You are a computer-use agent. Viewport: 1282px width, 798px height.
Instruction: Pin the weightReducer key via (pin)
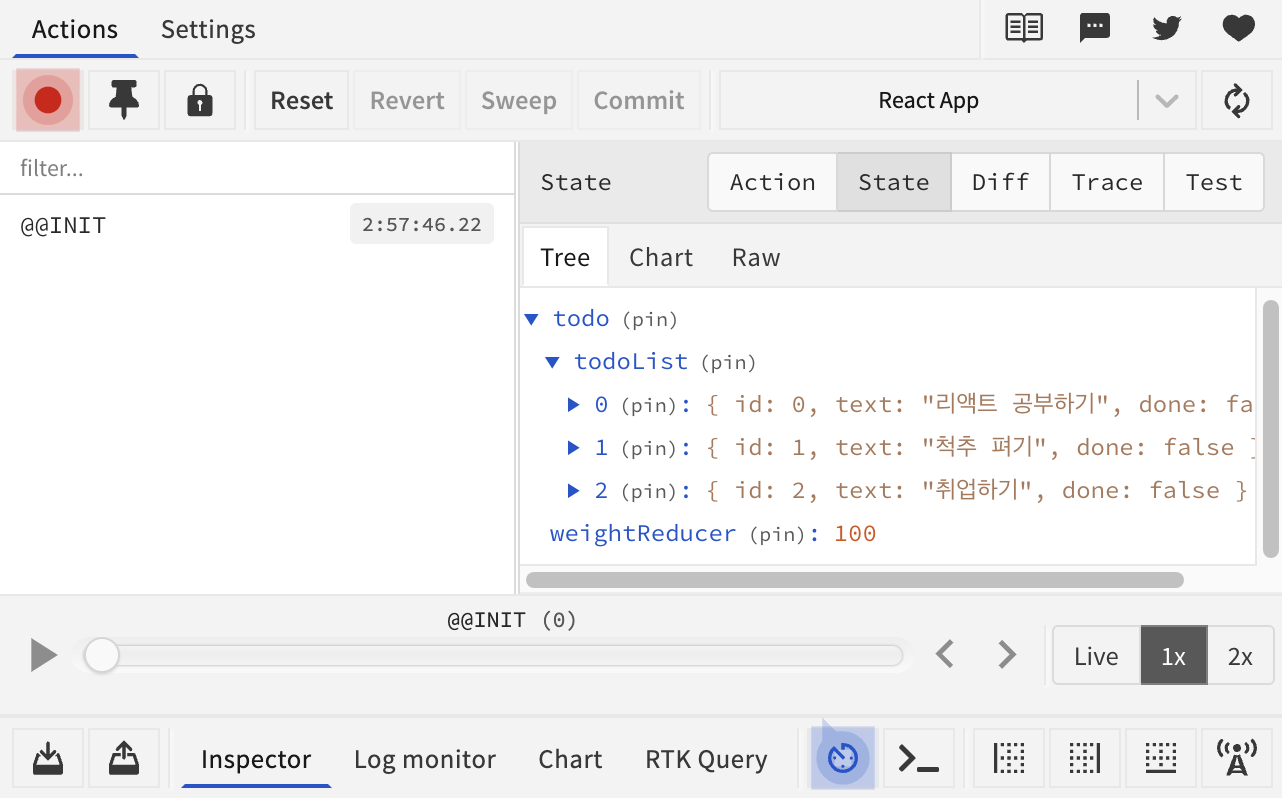(x=778, y=535)
